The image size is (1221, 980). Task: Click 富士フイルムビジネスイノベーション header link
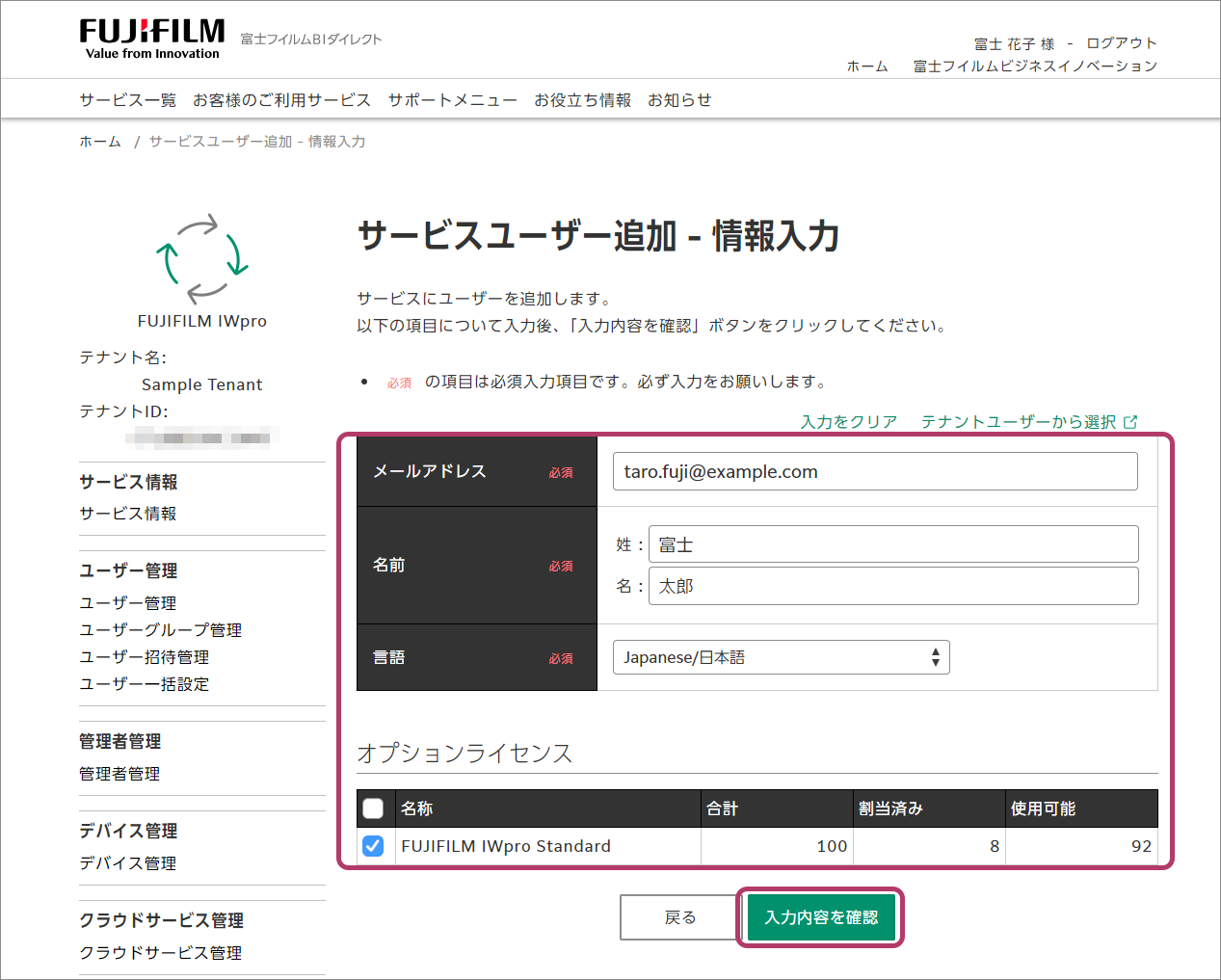[x=1035, y=66]
